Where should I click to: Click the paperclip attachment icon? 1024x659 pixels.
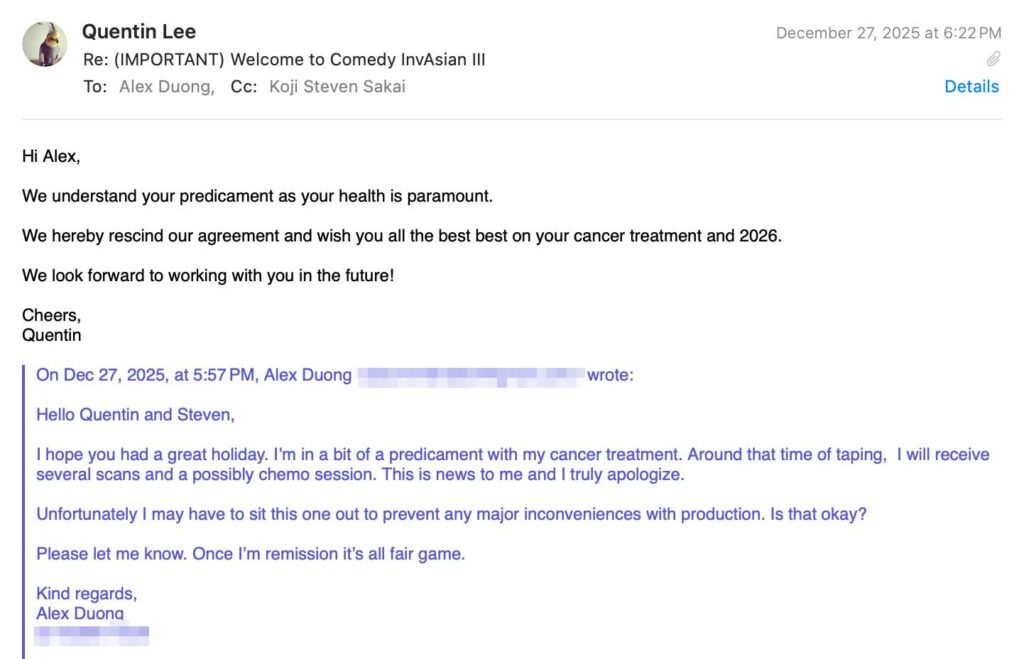tap(993, 59)
